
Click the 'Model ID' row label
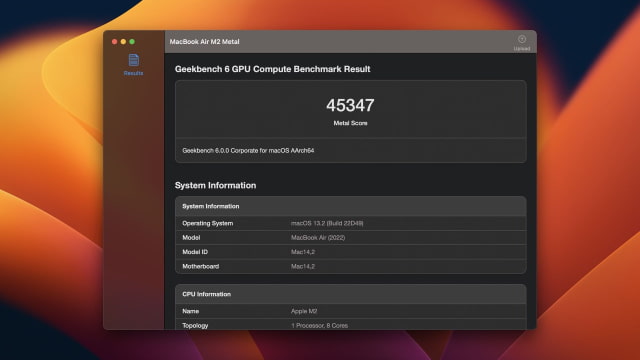point(195,252)
